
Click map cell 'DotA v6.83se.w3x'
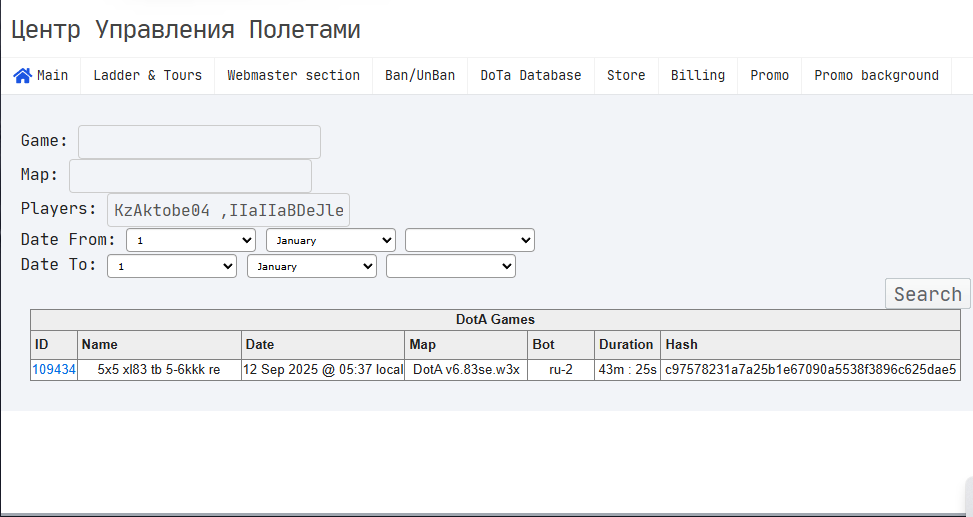point(466,370)
